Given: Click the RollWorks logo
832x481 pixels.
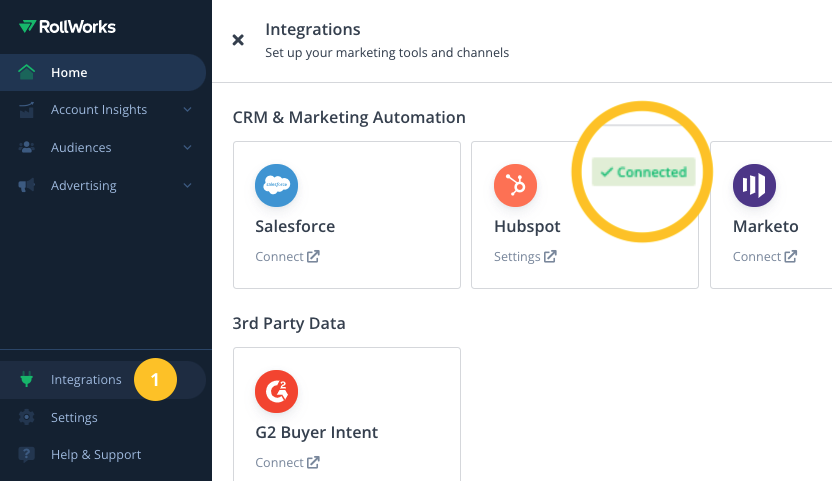Looking at the screenshot, I should tap(67, 27).
